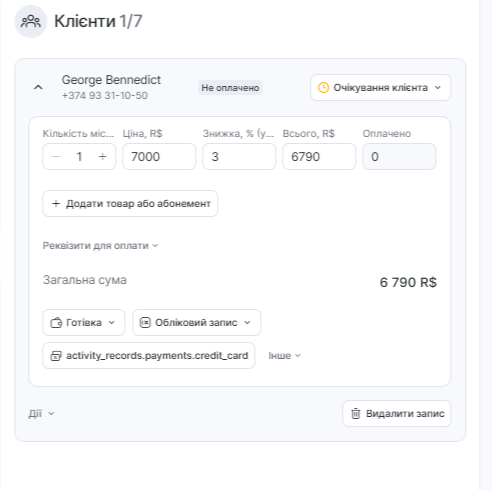The image size is (492, 490).
Task: Open the Дії actions menu
Action: [41, 414]
